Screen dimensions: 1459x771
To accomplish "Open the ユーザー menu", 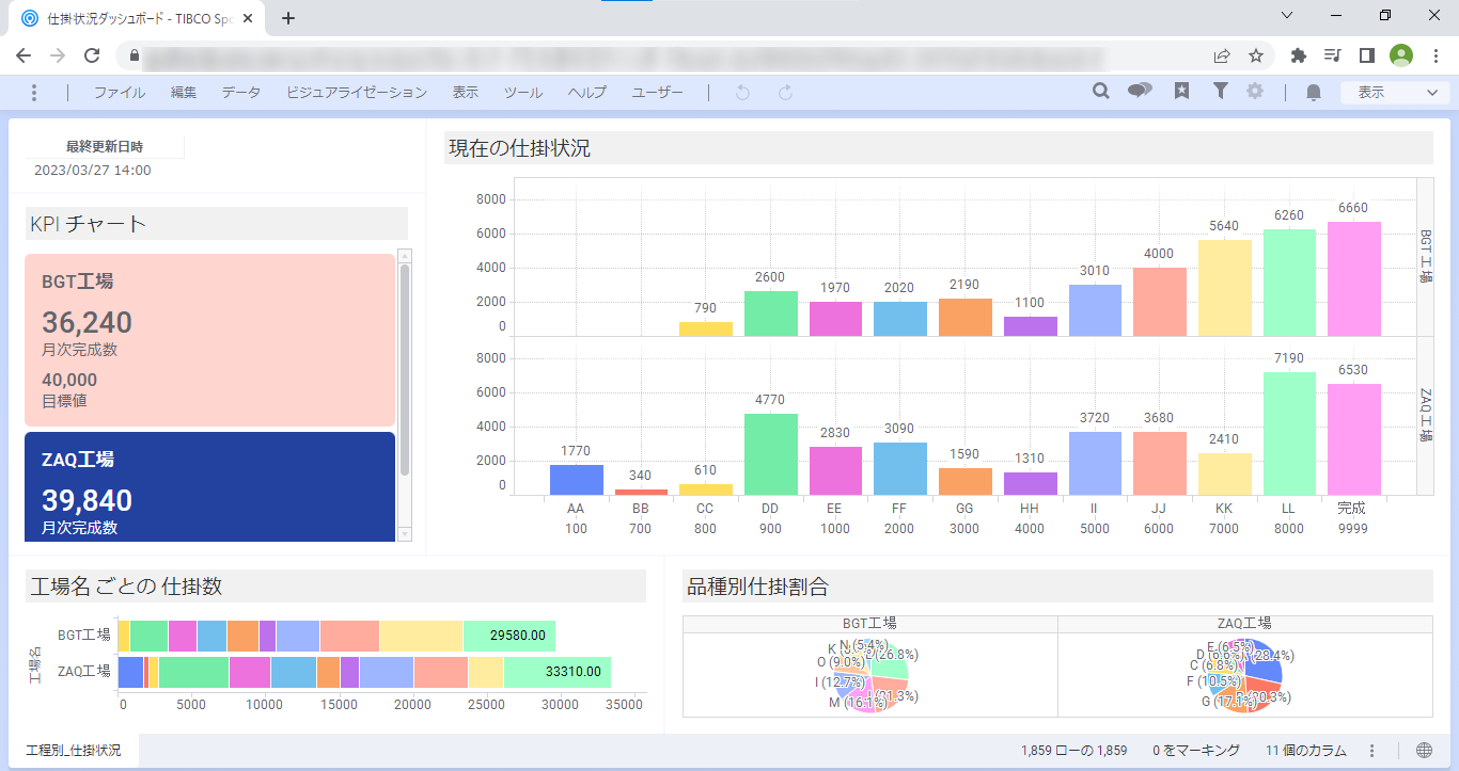I will coord(657,93).
